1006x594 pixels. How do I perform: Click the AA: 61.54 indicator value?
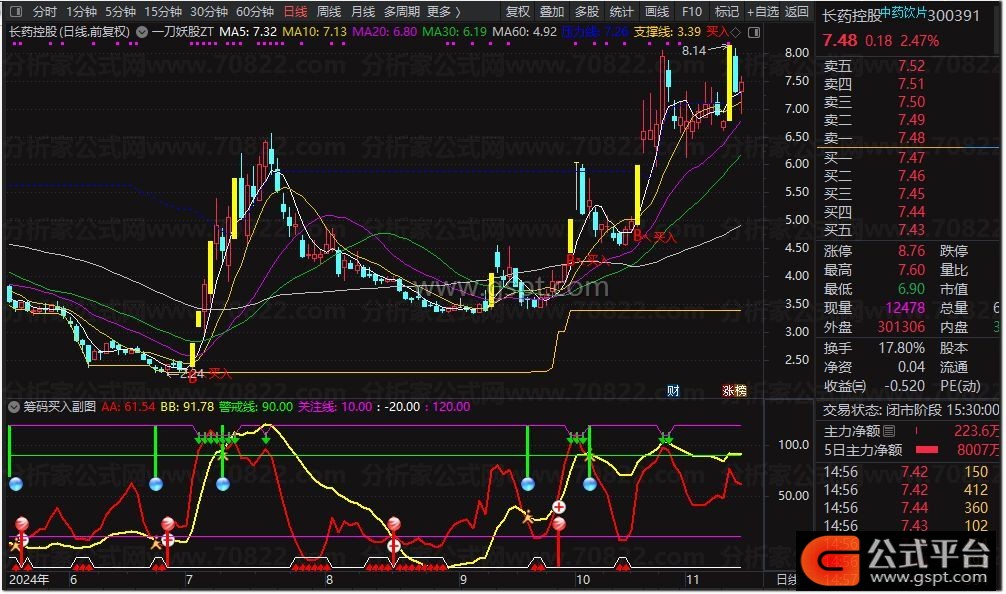(x=128, y=407)
